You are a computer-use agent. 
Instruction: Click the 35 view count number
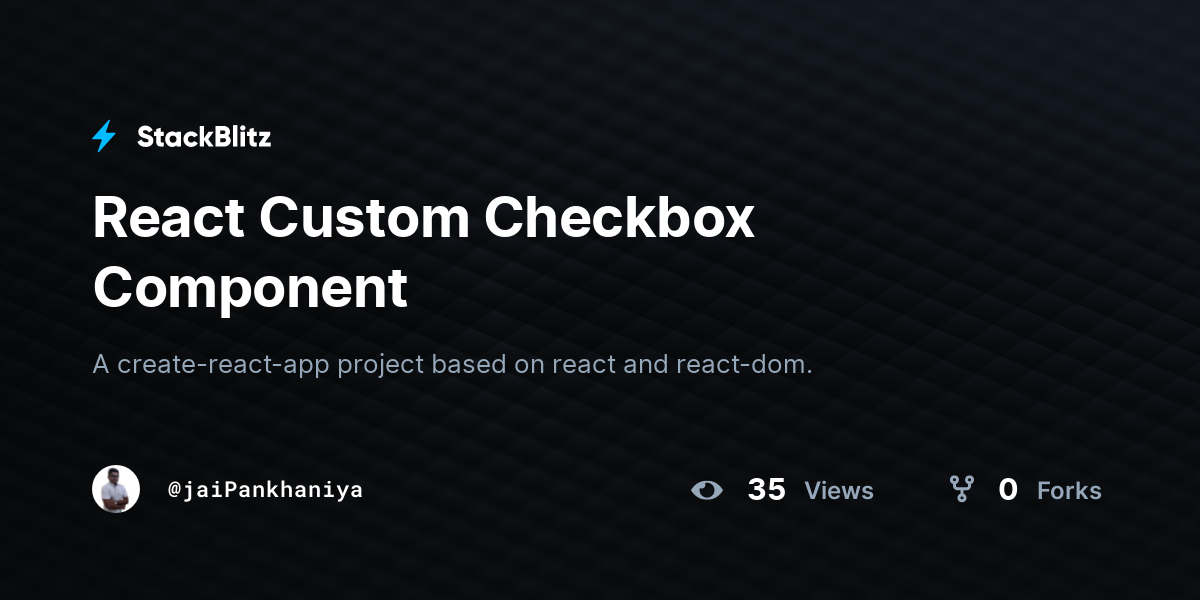[767, 490]
